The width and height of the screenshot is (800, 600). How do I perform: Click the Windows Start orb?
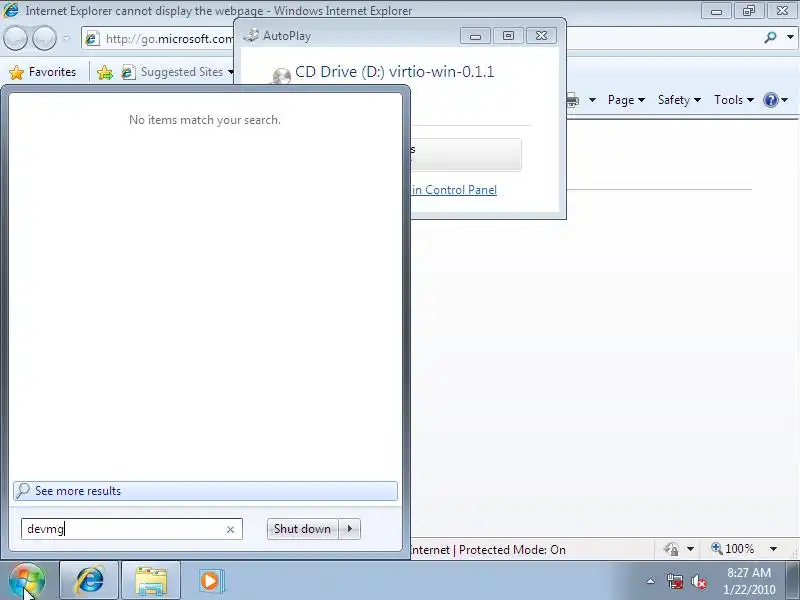(27, 581)
